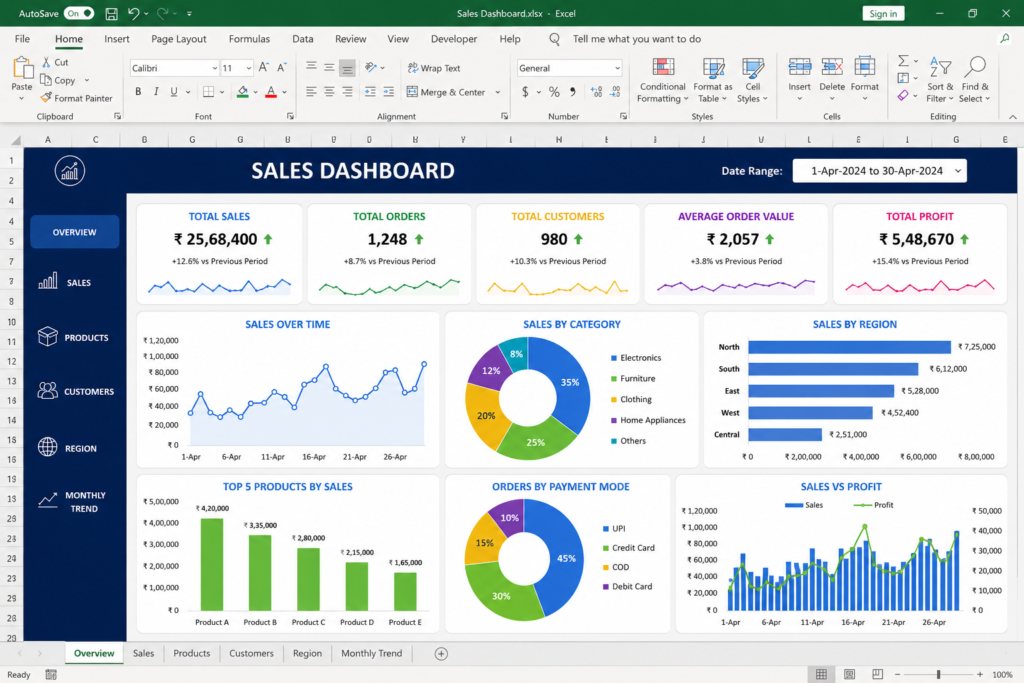Click Merge & Center button
This screenshot has height=683, width=1024.
[447, 92]
